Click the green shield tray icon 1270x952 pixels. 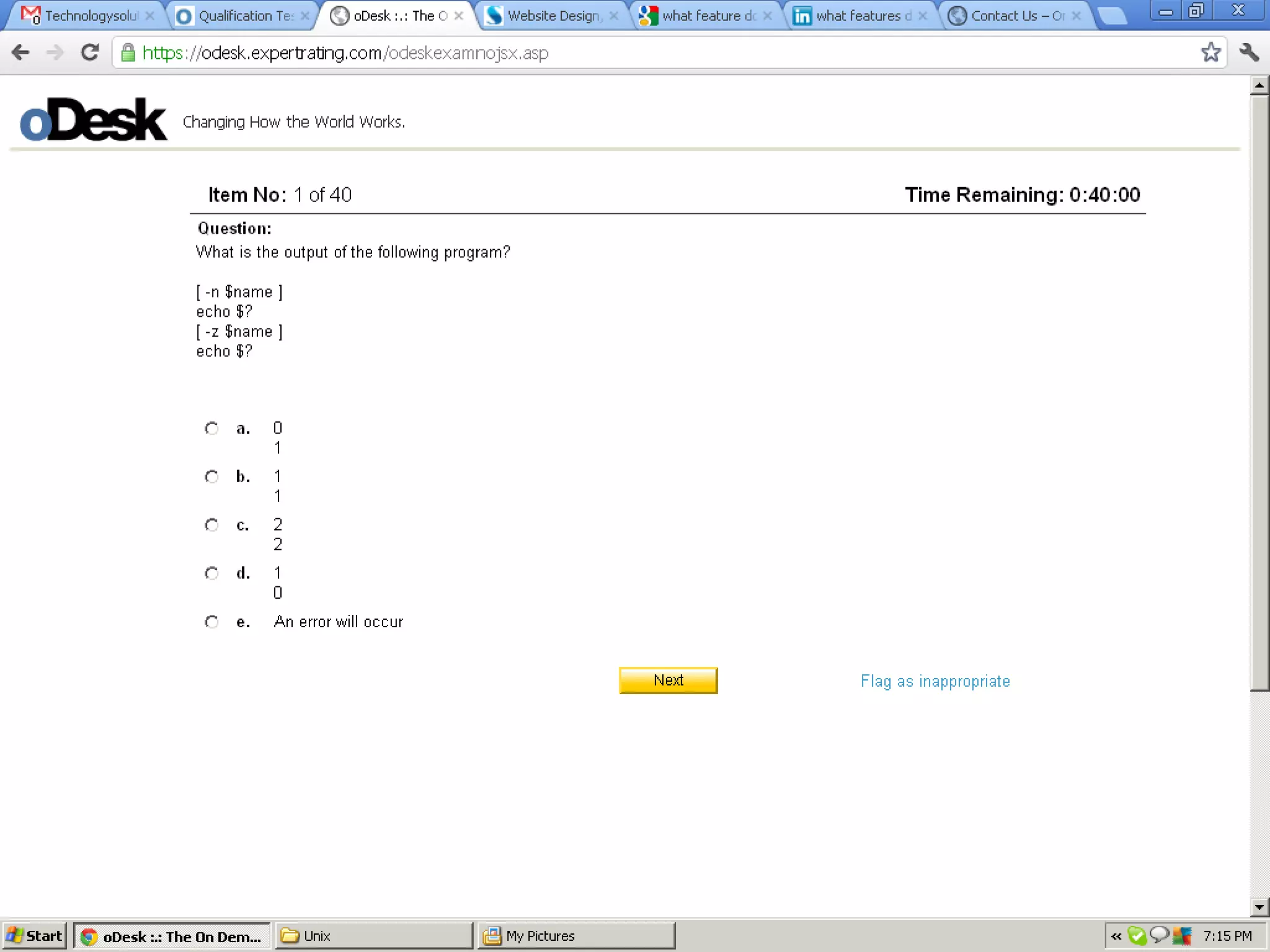tap(1137, 935)
